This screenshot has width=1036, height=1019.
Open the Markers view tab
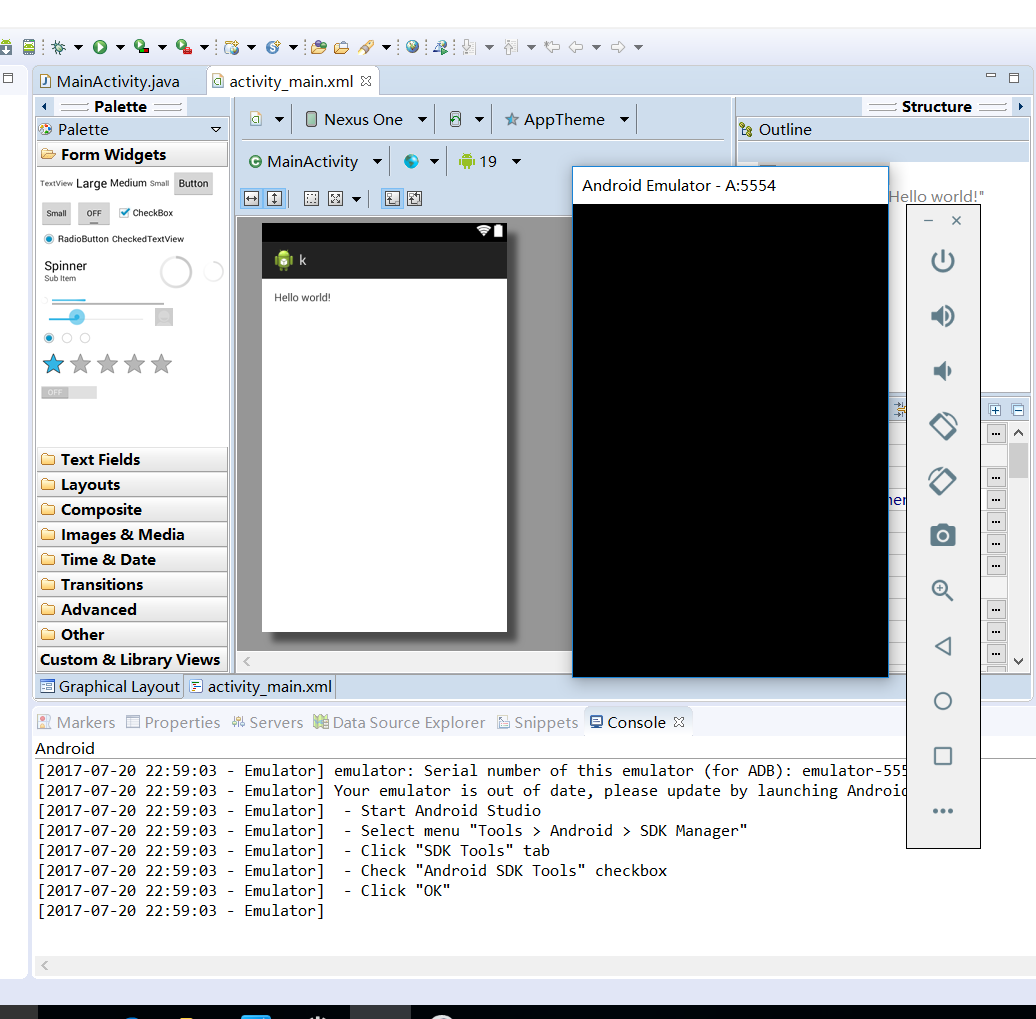76,722
